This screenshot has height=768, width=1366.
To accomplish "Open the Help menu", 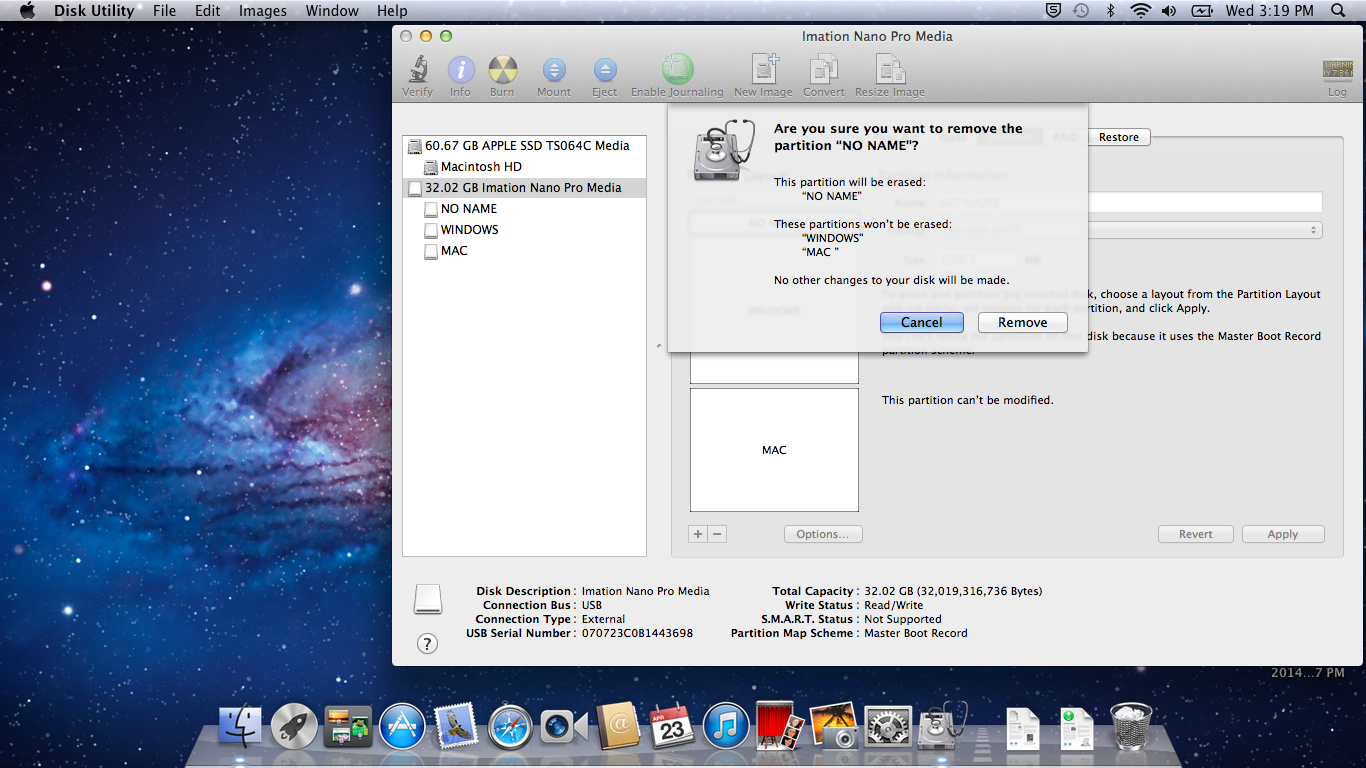I will (392, 11).
